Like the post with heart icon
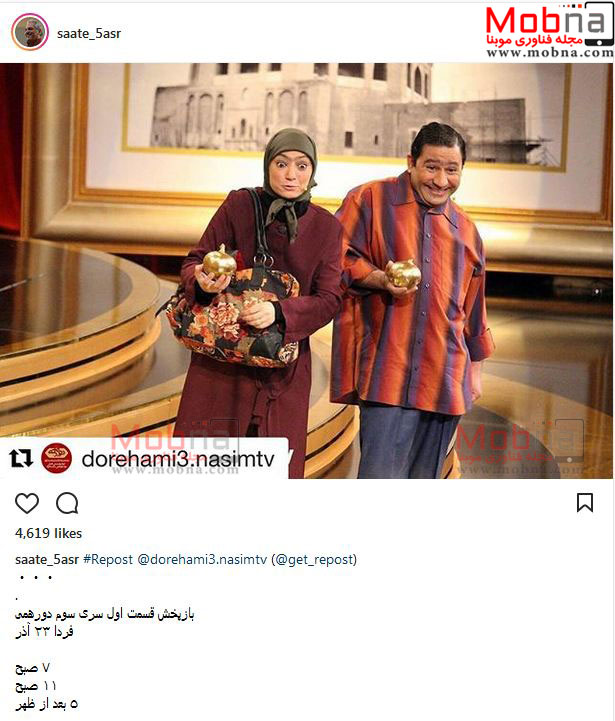This screenshot has width=615, height=721. 27,503
